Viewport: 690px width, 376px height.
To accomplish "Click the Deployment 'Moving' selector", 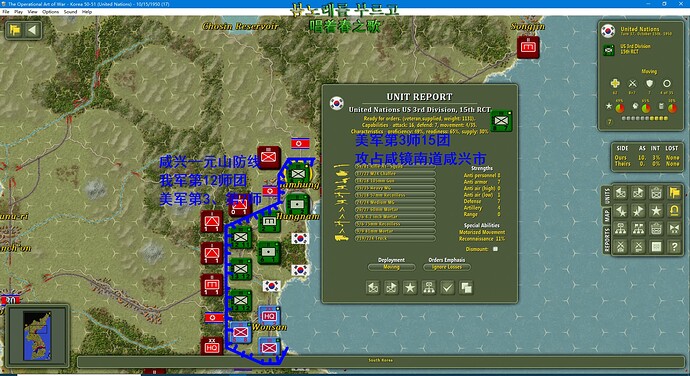I will pos(391,267).
